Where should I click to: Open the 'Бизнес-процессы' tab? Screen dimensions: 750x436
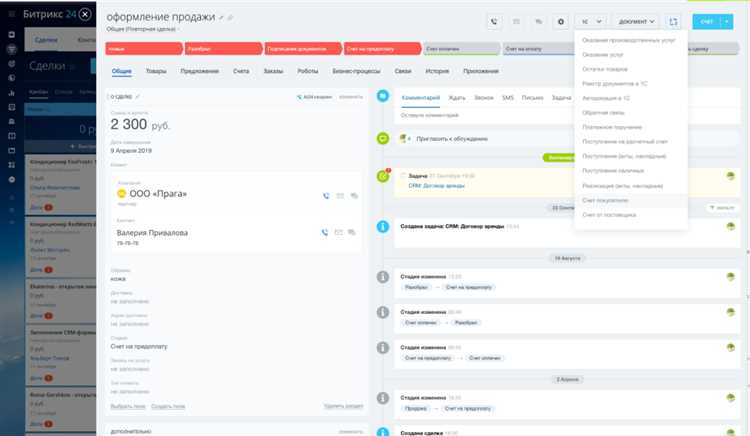click(356, 71)
